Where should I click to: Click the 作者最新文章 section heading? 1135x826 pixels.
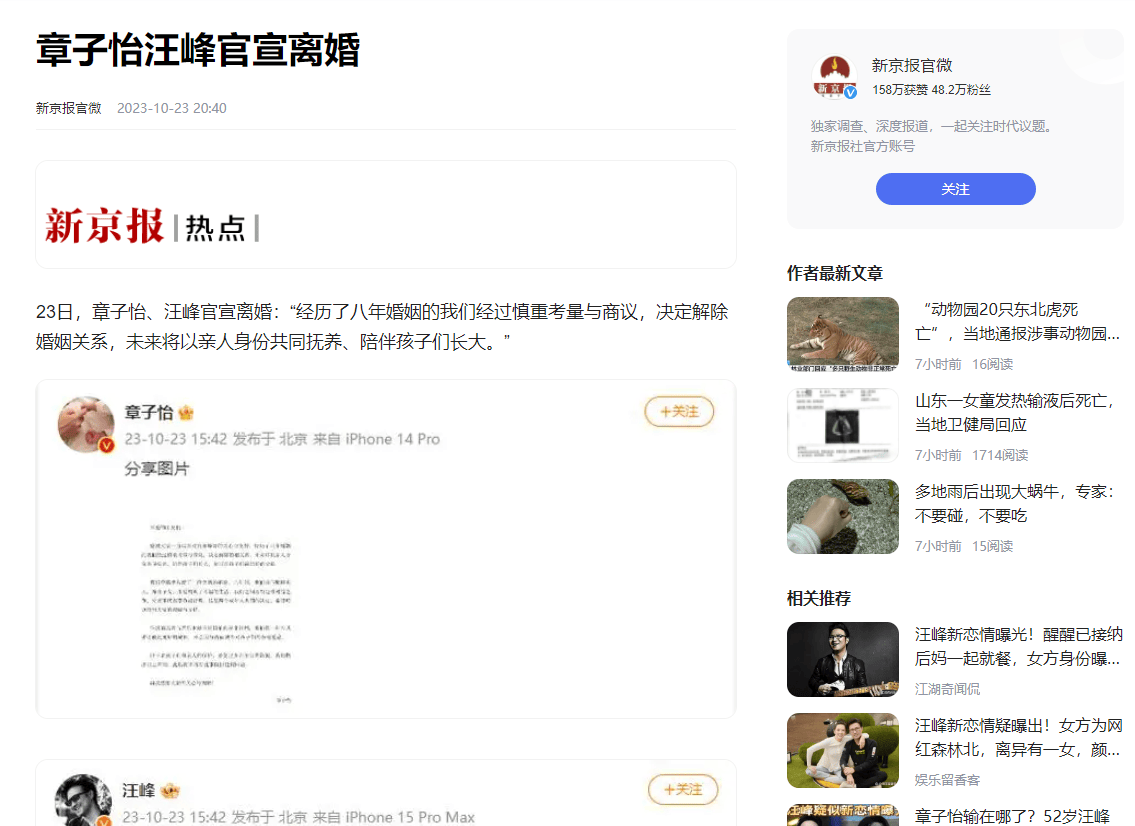(835, 274)
